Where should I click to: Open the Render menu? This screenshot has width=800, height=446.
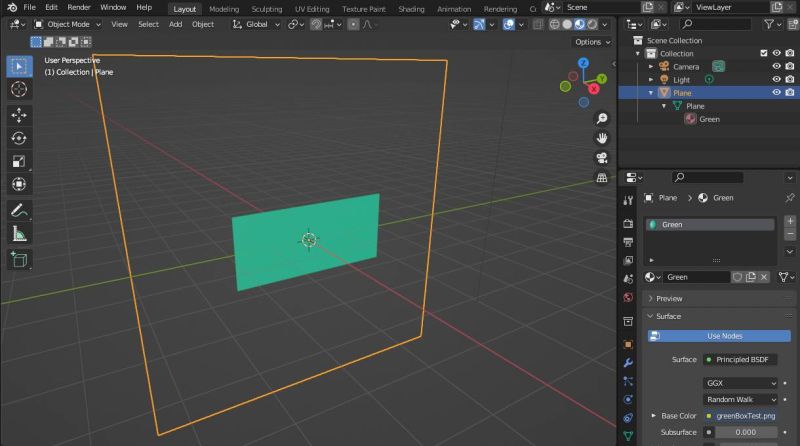tap(79, 8)
